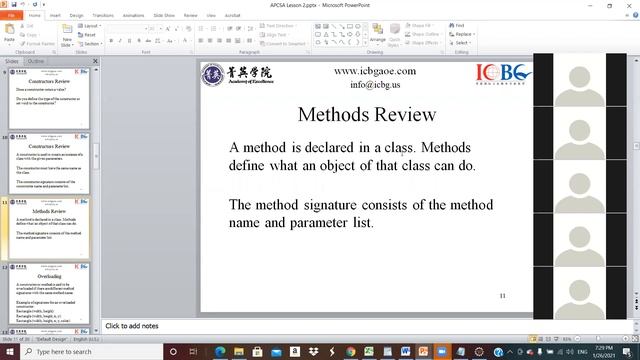Open the Section dropdown
Viewport: 640px width, 360px height.
89,44
